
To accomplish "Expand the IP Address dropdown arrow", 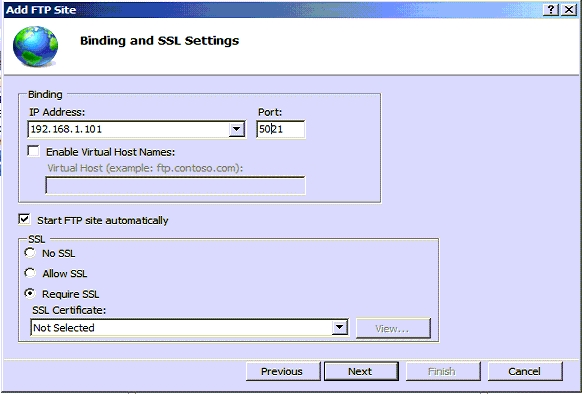I will pos(236,129).
